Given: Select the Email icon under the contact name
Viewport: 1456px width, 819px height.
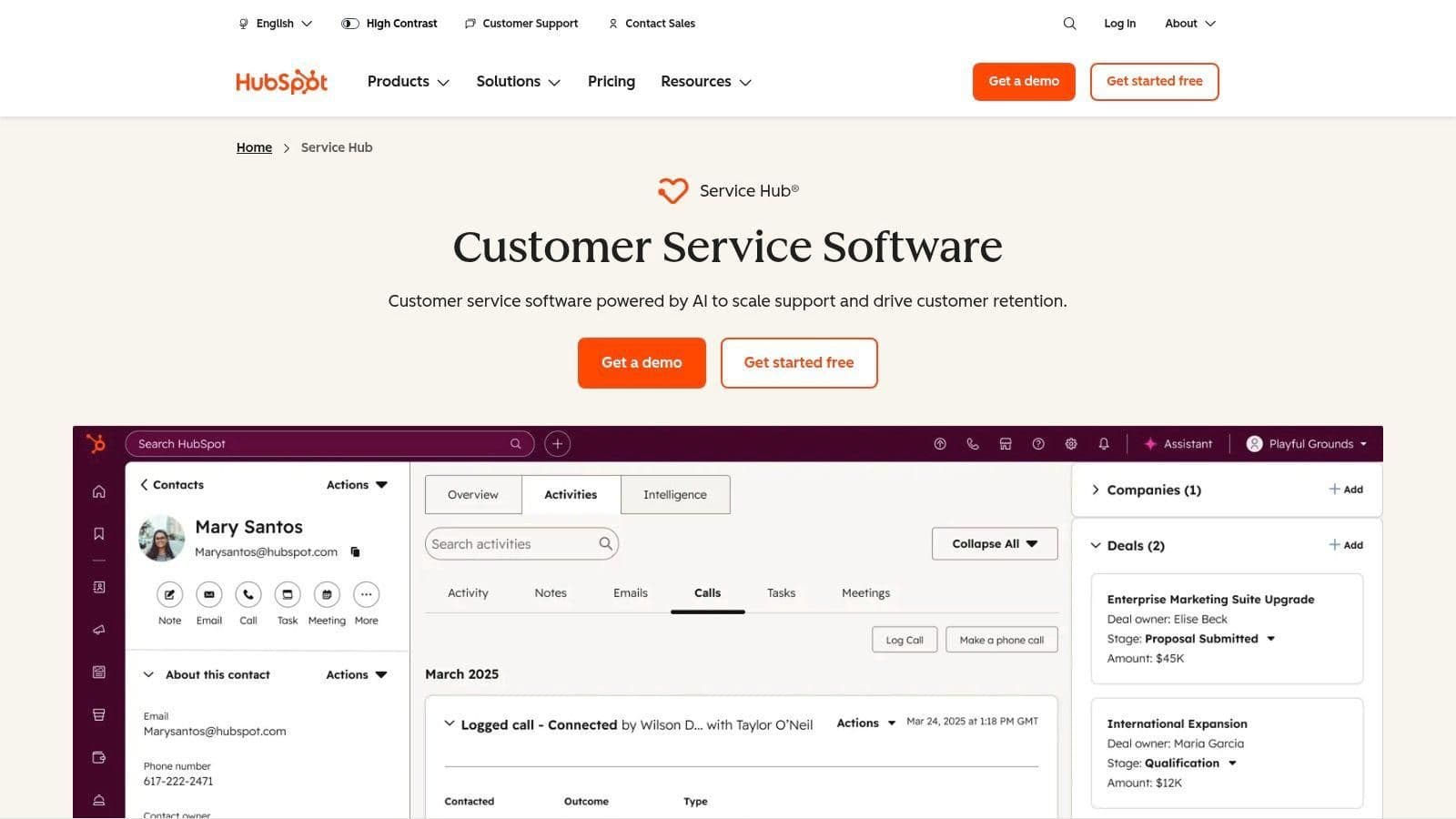Looking at the screenshot, I should pos(208,594).
